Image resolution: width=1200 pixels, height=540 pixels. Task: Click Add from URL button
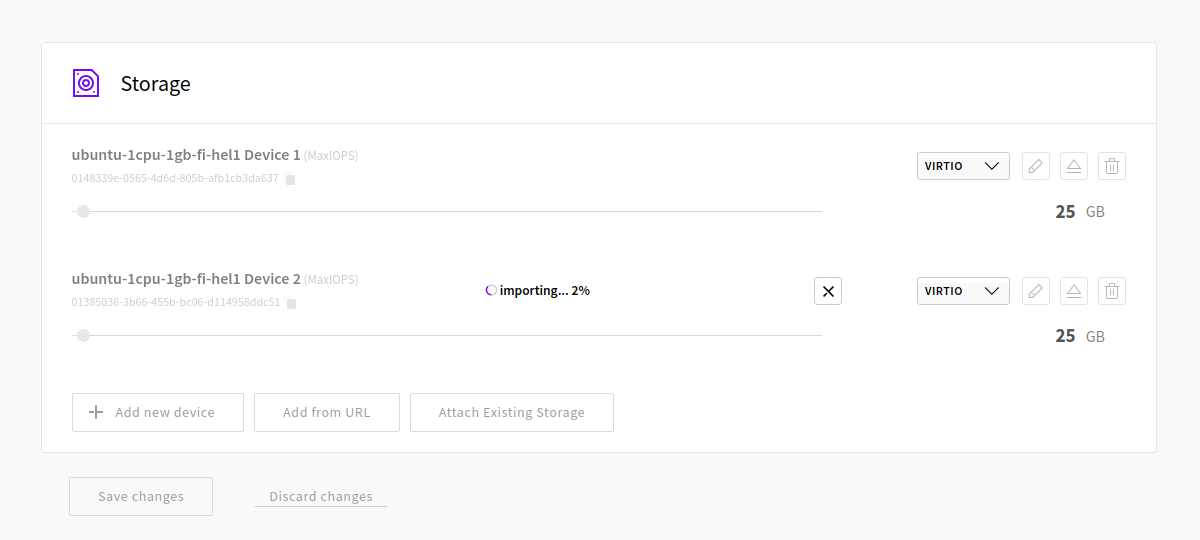coord(327,412)
